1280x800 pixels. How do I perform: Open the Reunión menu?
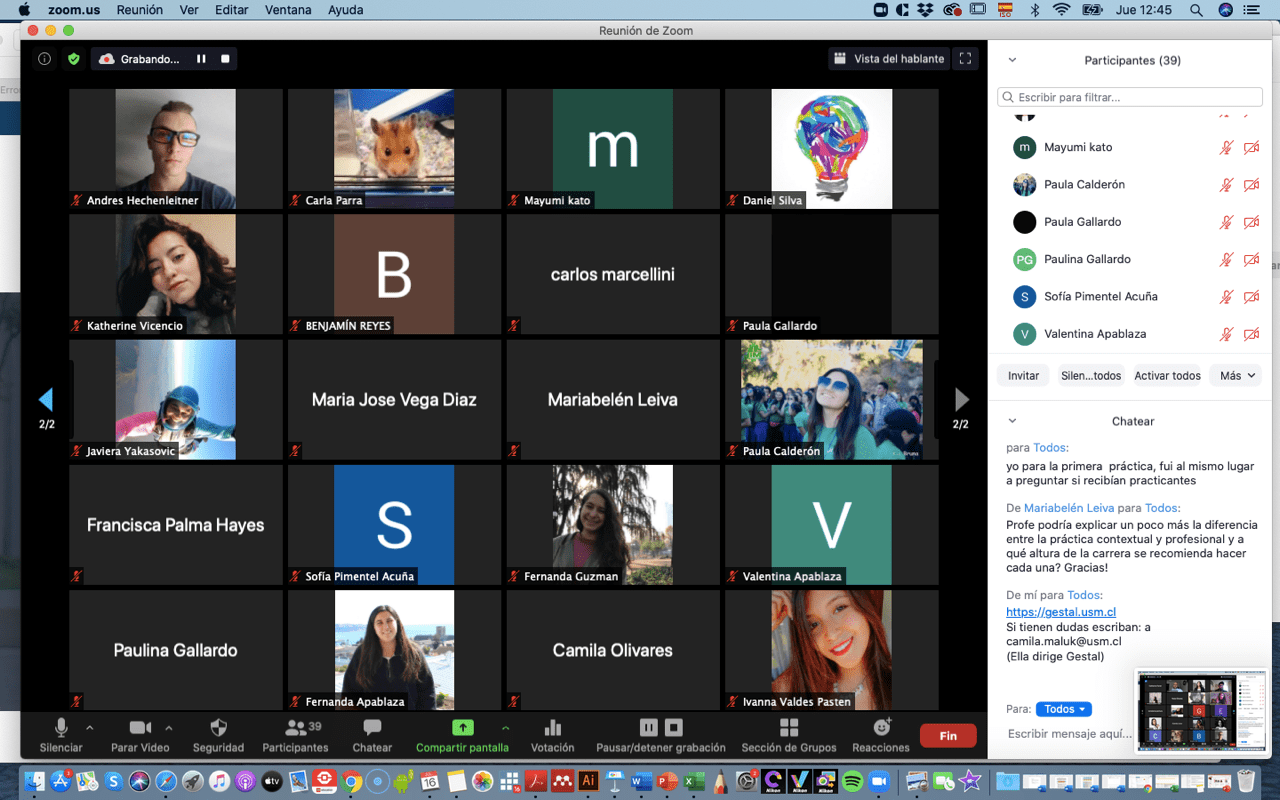[x=140, y=10]
